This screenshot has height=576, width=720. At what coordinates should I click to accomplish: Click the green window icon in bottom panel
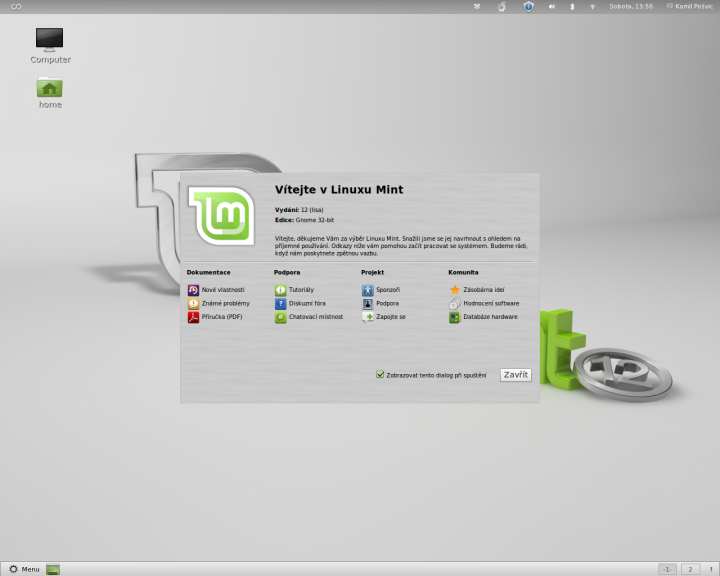53,569
